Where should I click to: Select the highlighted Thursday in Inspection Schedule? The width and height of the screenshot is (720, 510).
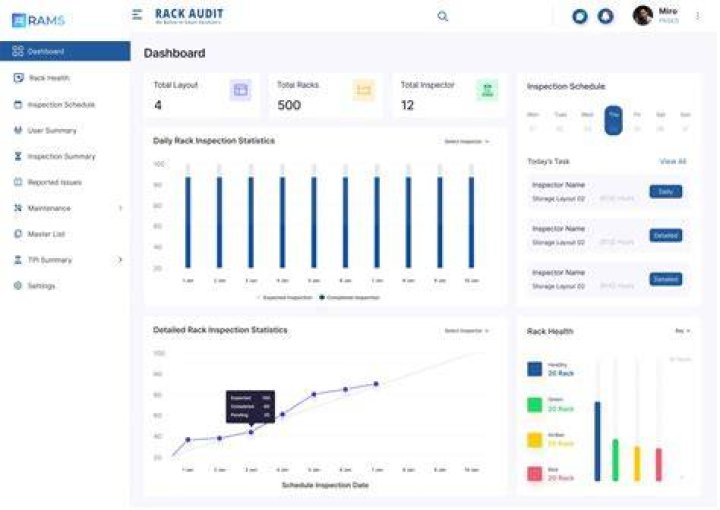click(613, 120)
